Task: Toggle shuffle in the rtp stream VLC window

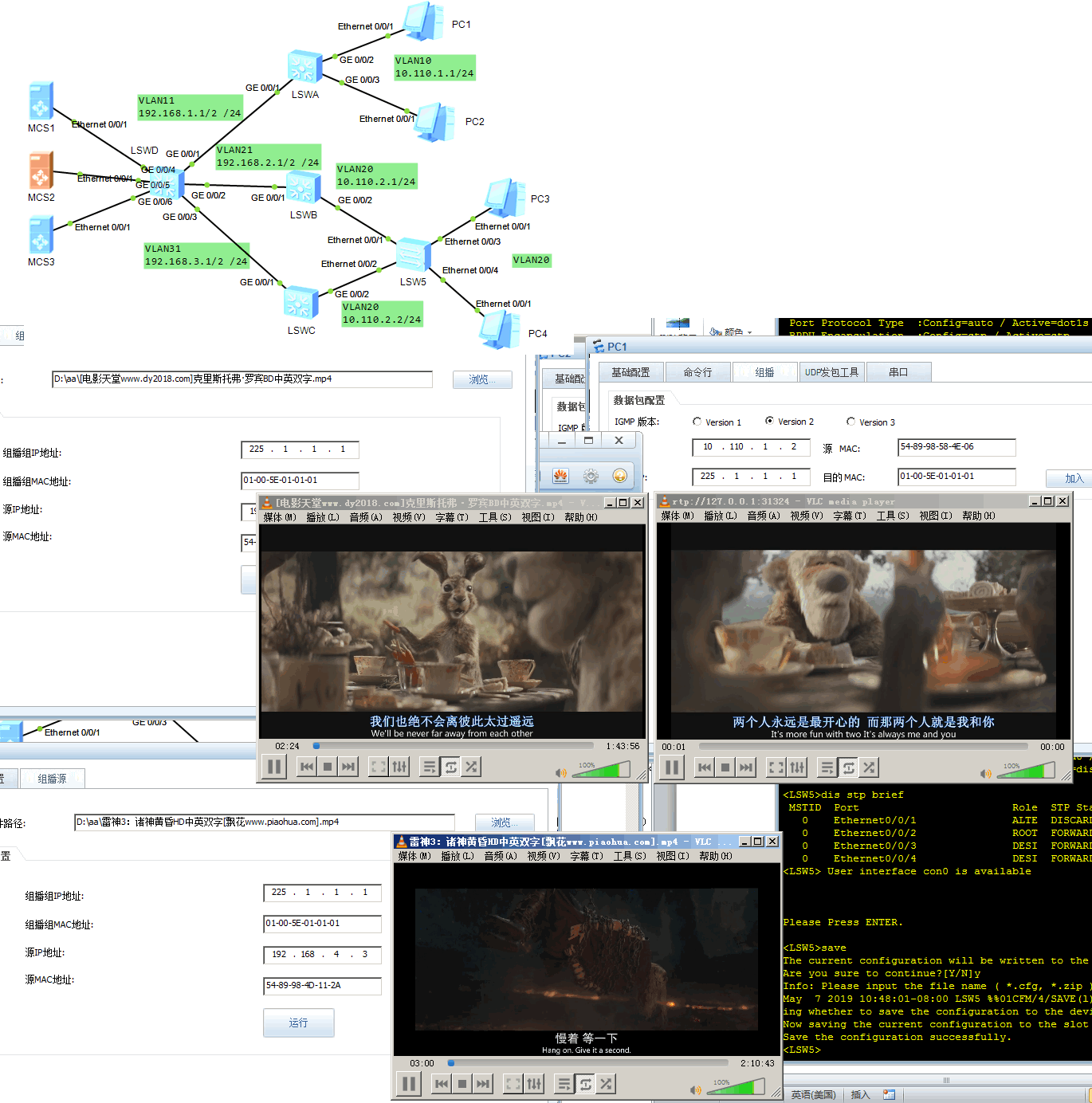Action: point(869,767)
